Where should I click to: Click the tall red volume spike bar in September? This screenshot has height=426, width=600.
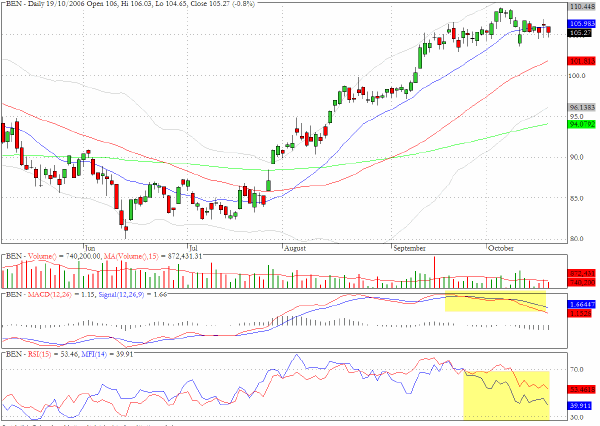434,272
